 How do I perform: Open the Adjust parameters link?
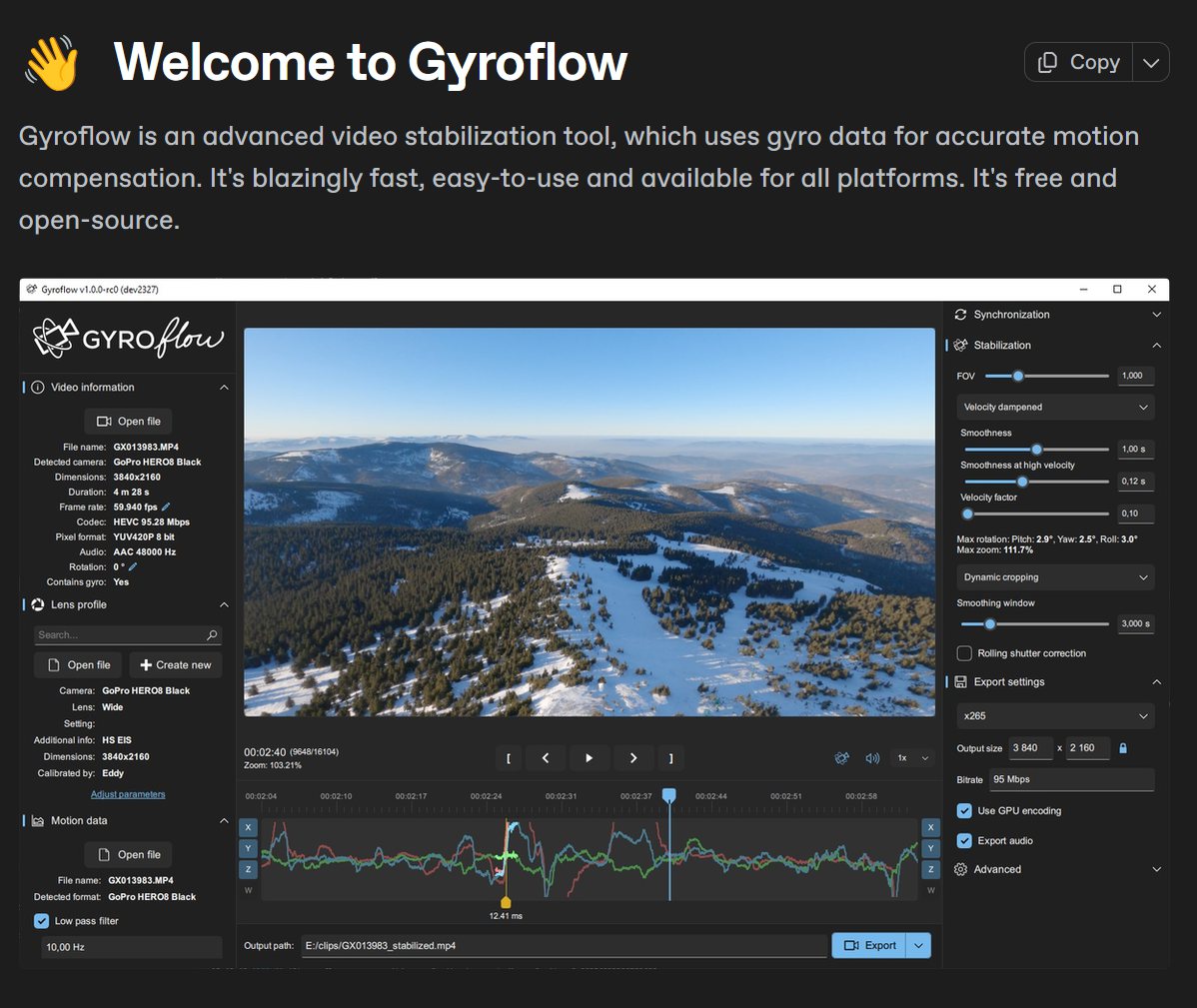click(x=128, y=794)
